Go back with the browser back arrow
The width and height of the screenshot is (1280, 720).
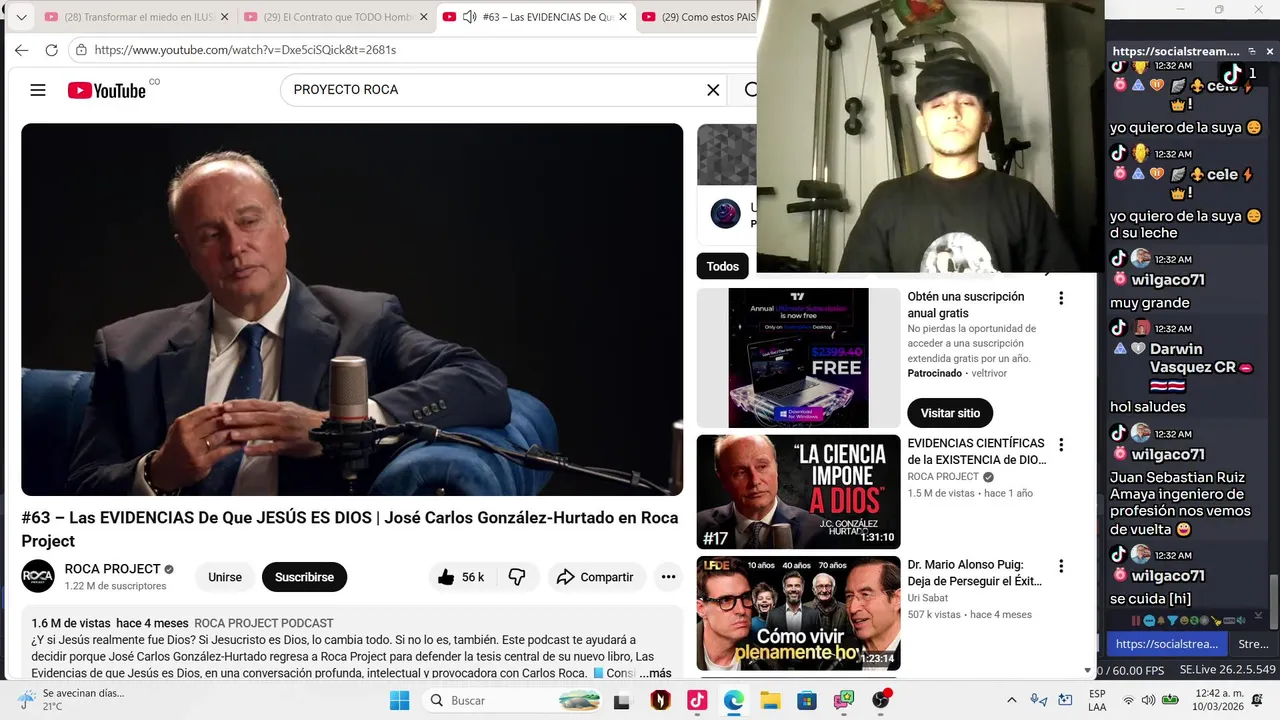coord(22,50)
